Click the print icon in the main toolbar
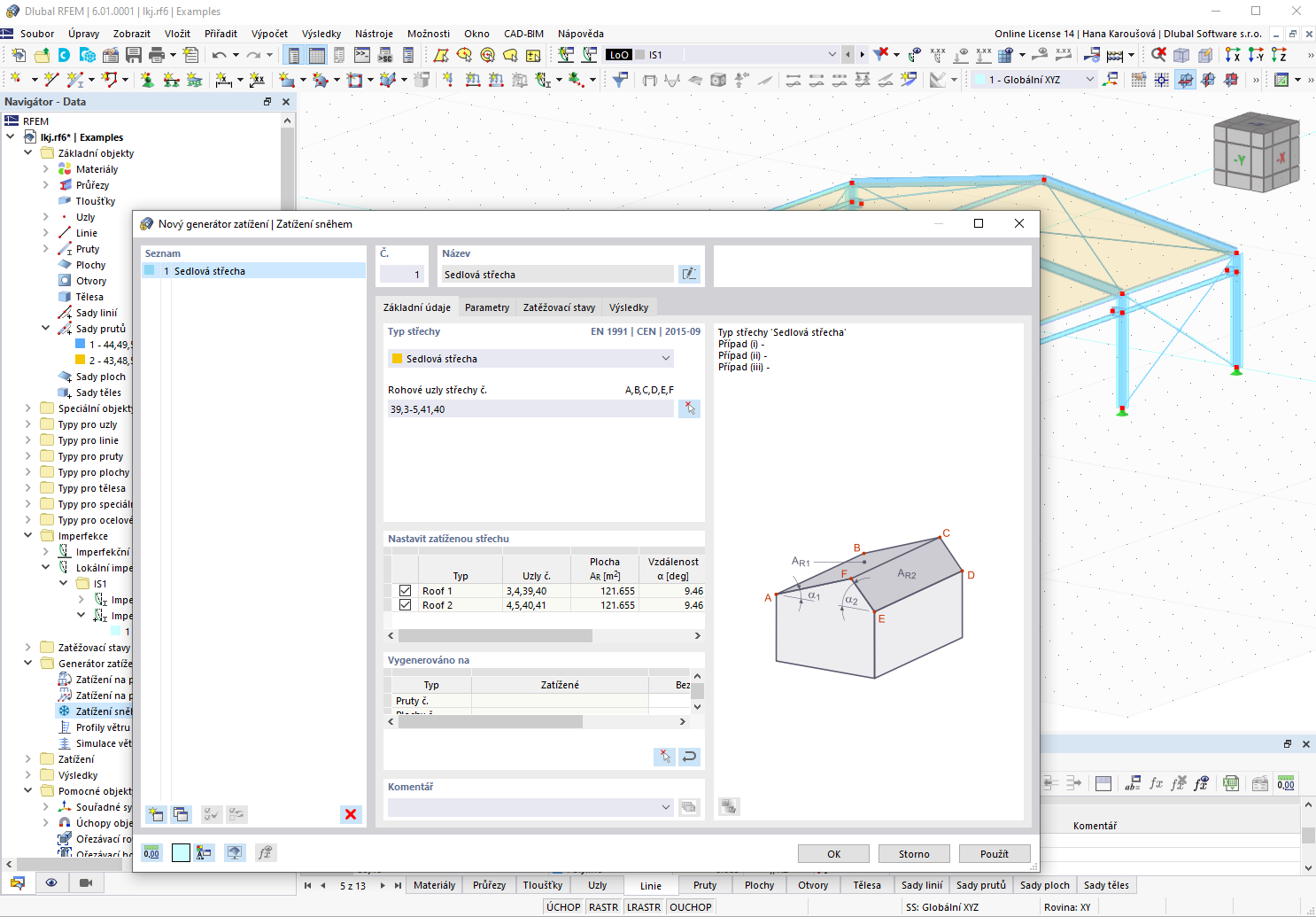 157,55
